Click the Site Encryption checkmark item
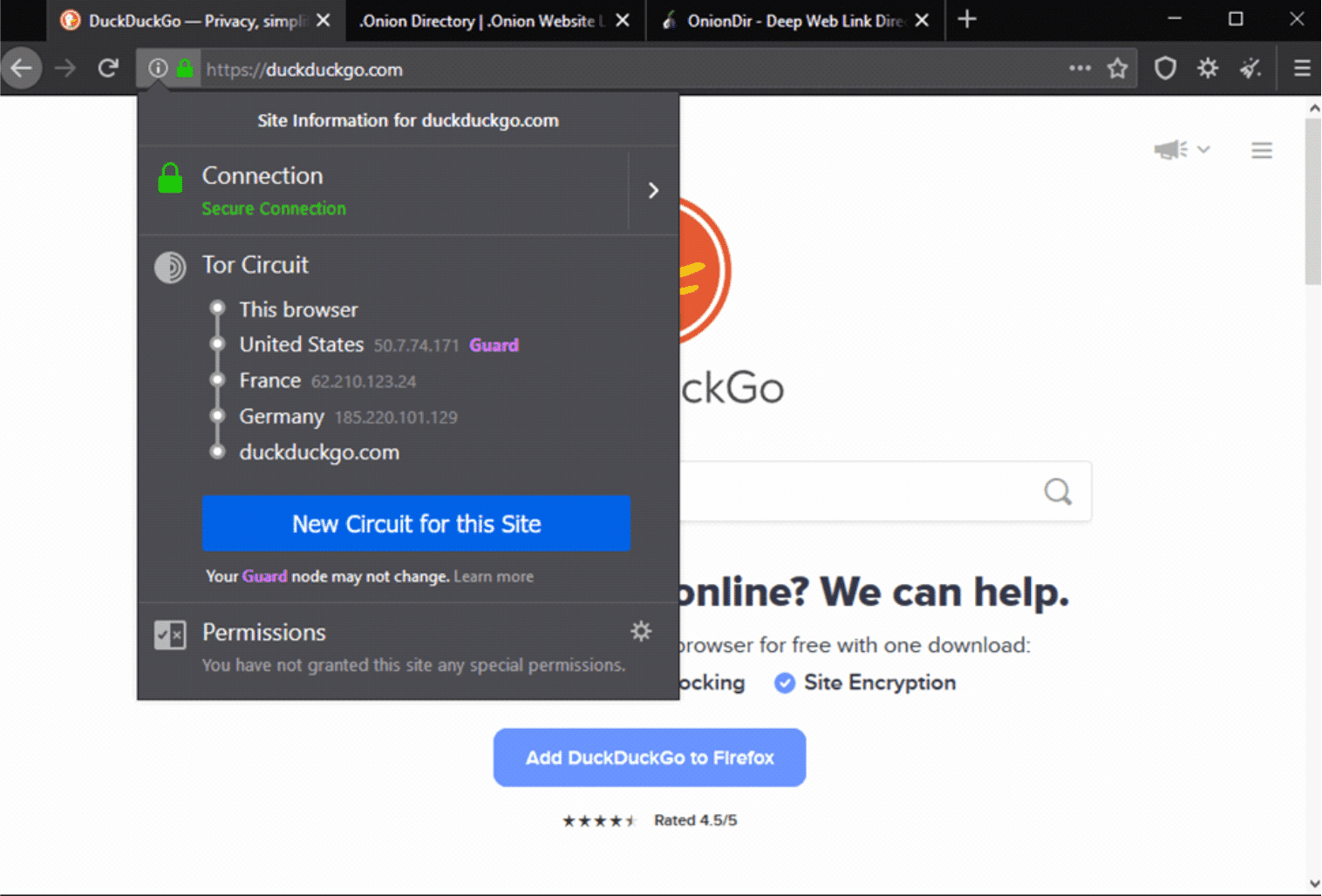The width and height of the screenshot is (1322, 896). tap(865, 682)
